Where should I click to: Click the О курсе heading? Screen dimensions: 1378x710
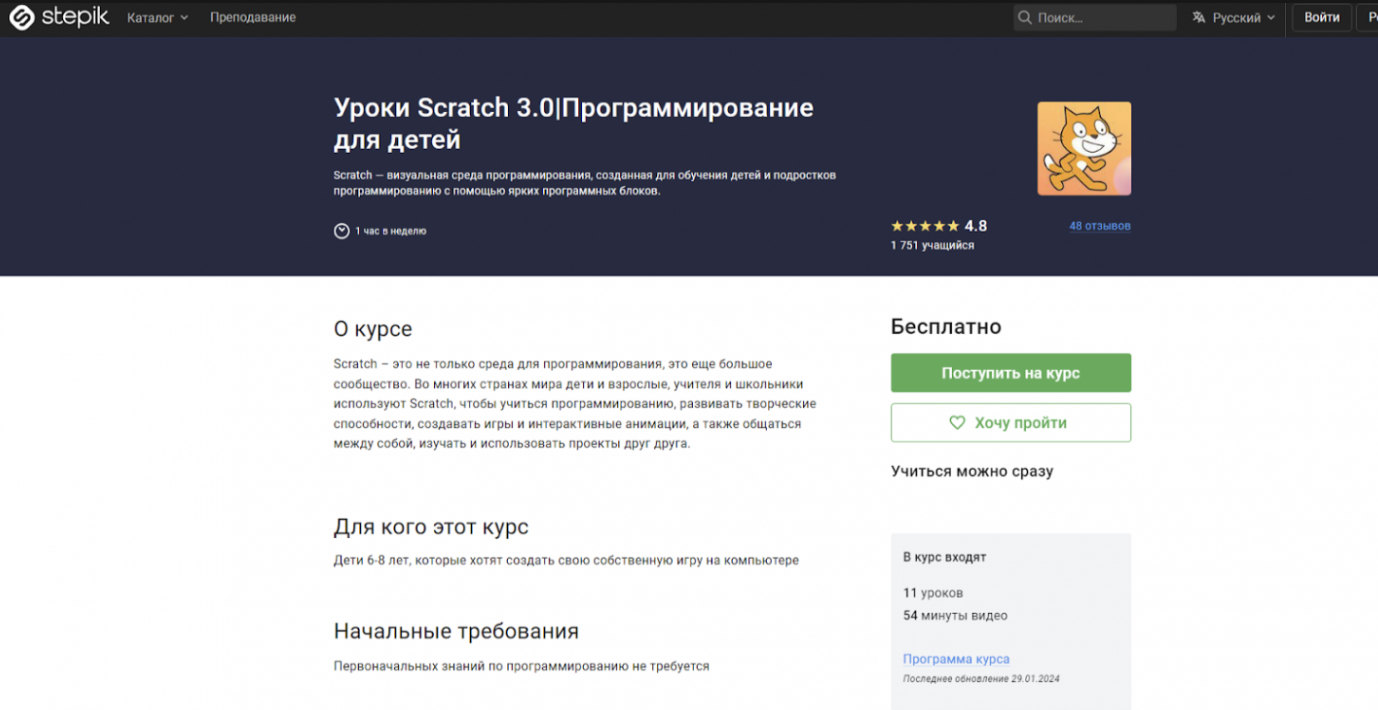click(x=373, y=329)
